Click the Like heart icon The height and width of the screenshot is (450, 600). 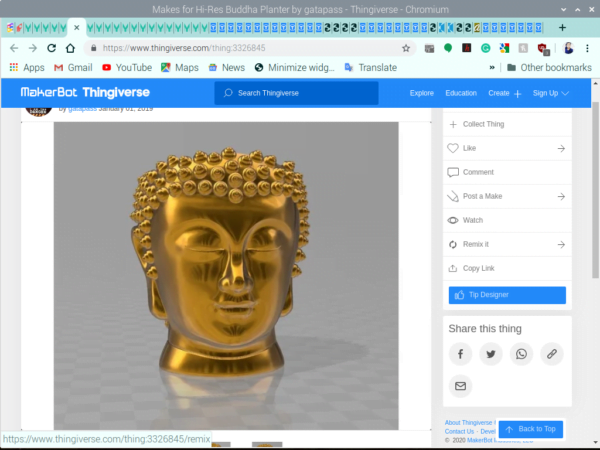tap(453, 148)
